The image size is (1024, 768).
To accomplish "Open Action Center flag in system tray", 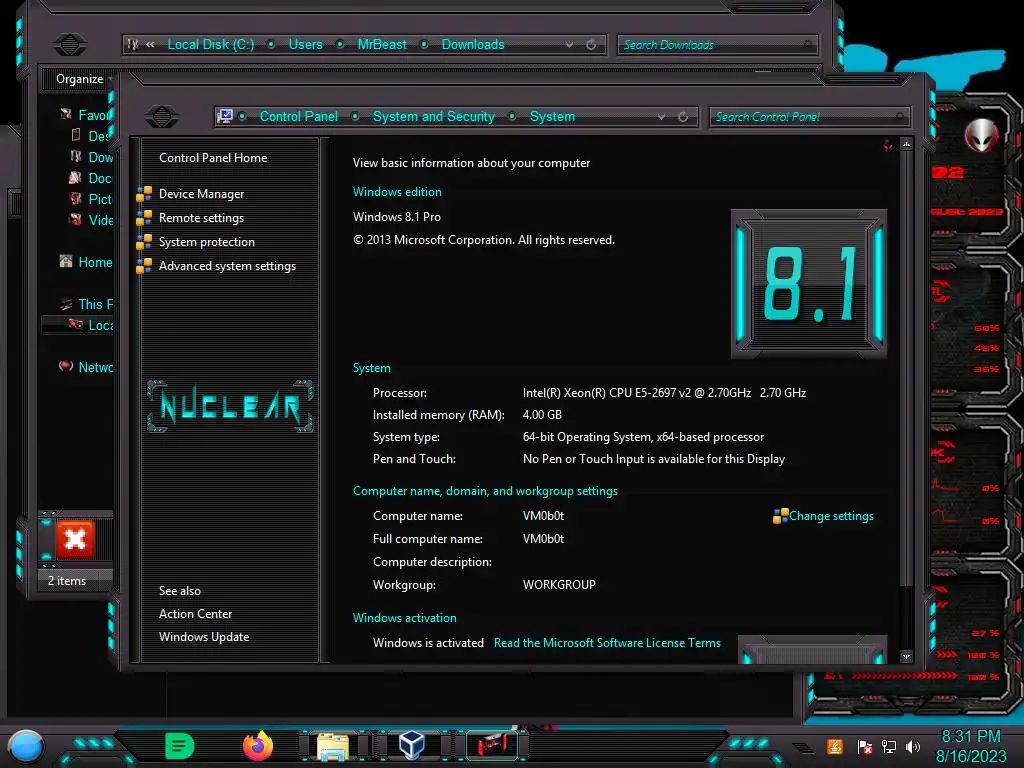I will pyautogui.click(x=864, y=746).
